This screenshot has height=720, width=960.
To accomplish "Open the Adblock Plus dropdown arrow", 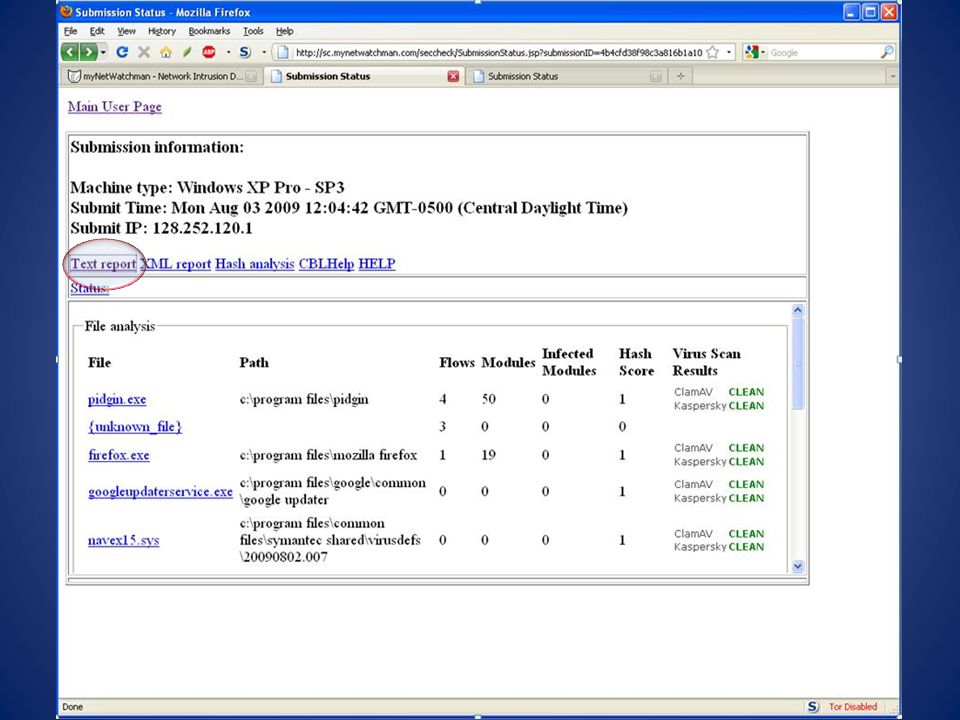I will (x=228, y=53).
